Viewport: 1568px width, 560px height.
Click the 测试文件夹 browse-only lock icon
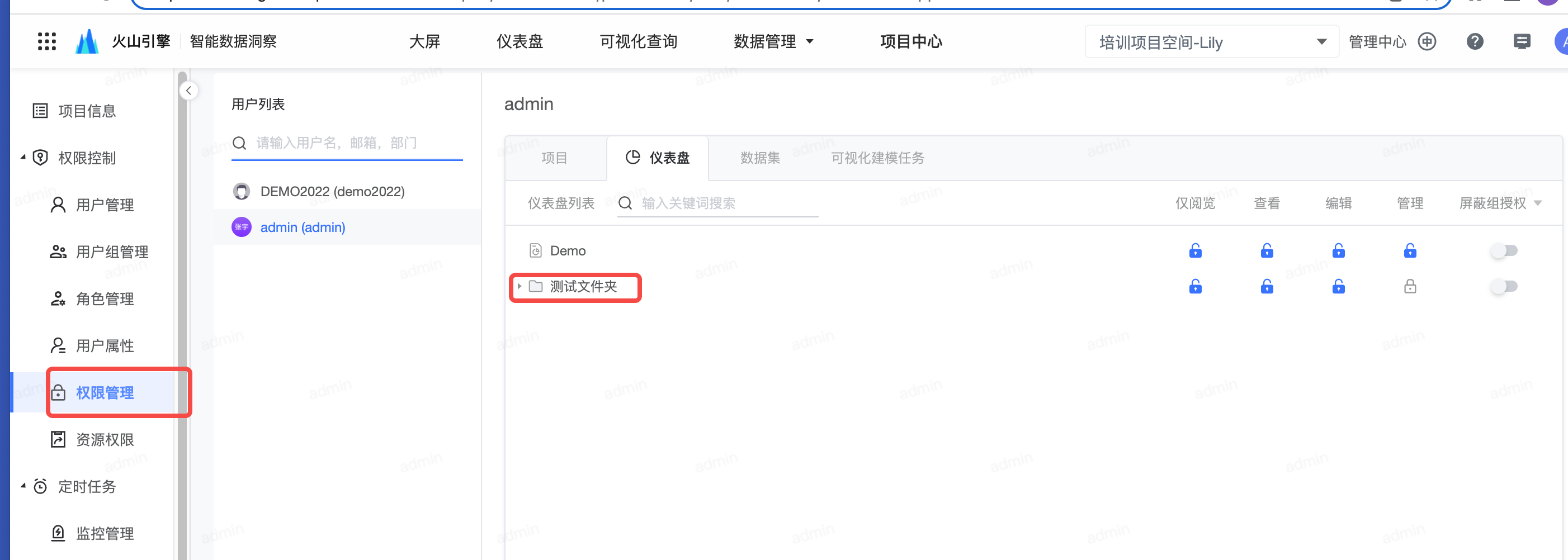tap(1195, 286)
